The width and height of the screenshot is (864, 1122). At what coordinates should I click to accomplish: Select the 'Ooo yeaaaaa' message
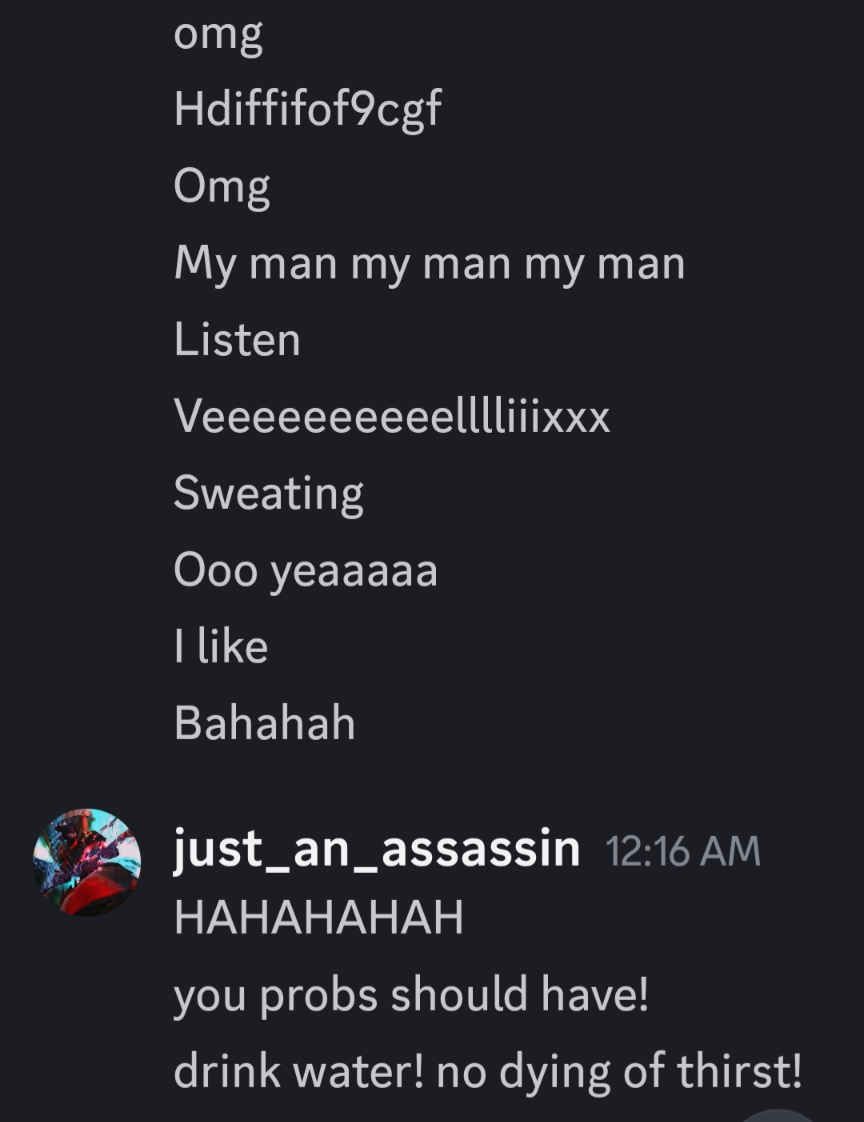[x=306, y=572]
